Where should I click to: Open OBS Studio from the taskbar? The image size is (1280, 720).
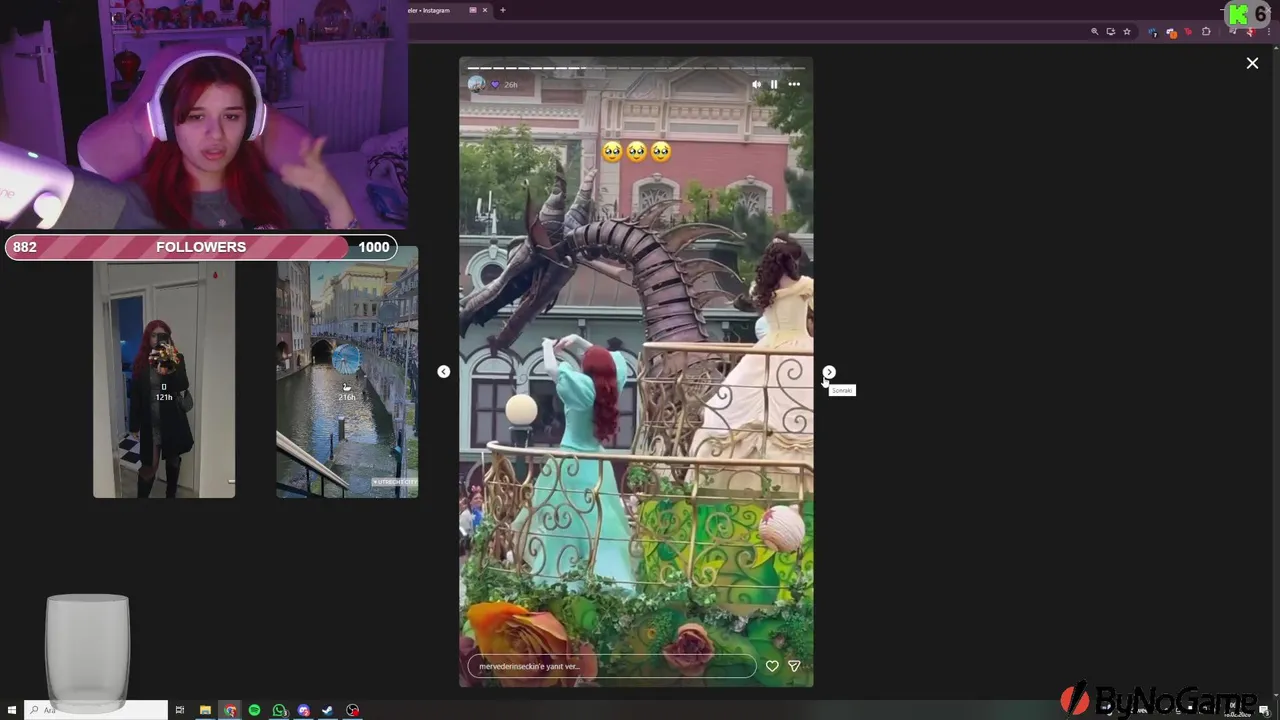tap(352, 710)
